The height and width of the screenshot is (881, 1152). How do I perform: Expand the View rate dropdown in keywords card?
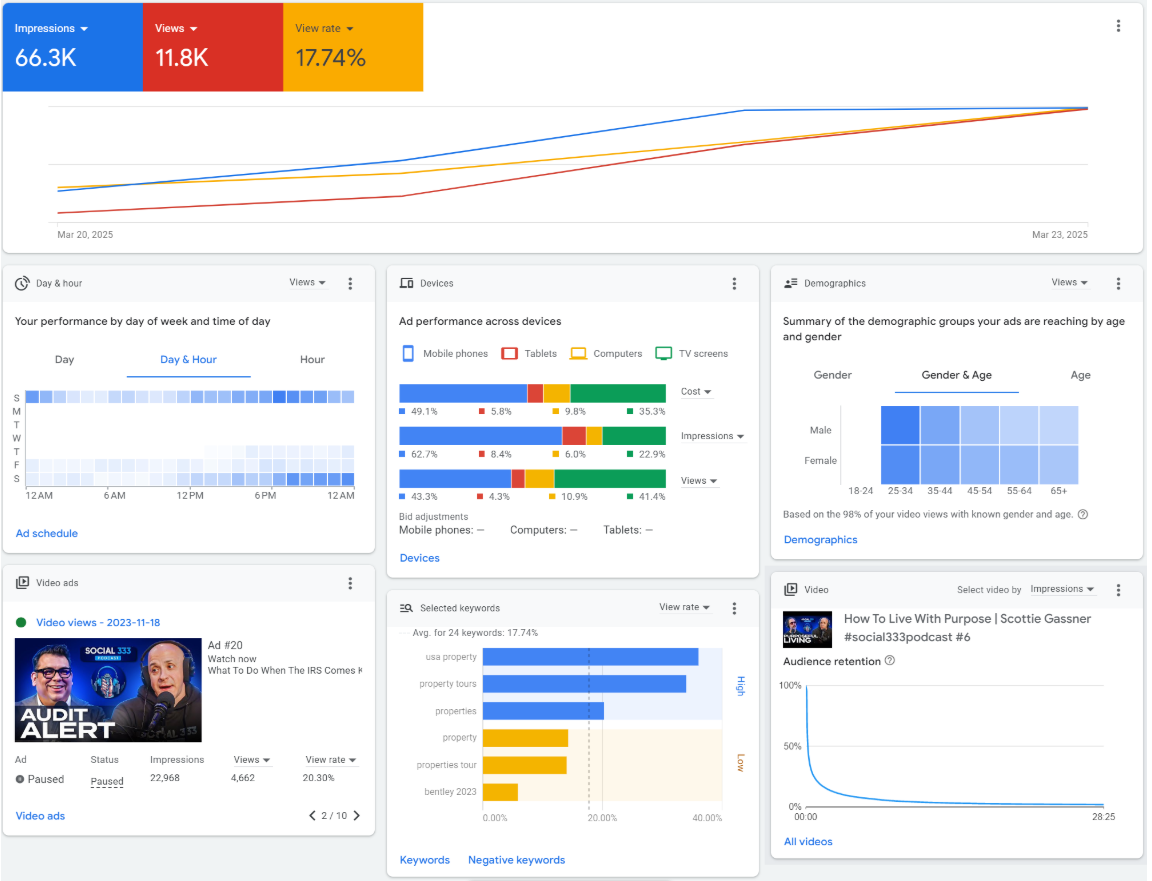click(x=685, y=607)
